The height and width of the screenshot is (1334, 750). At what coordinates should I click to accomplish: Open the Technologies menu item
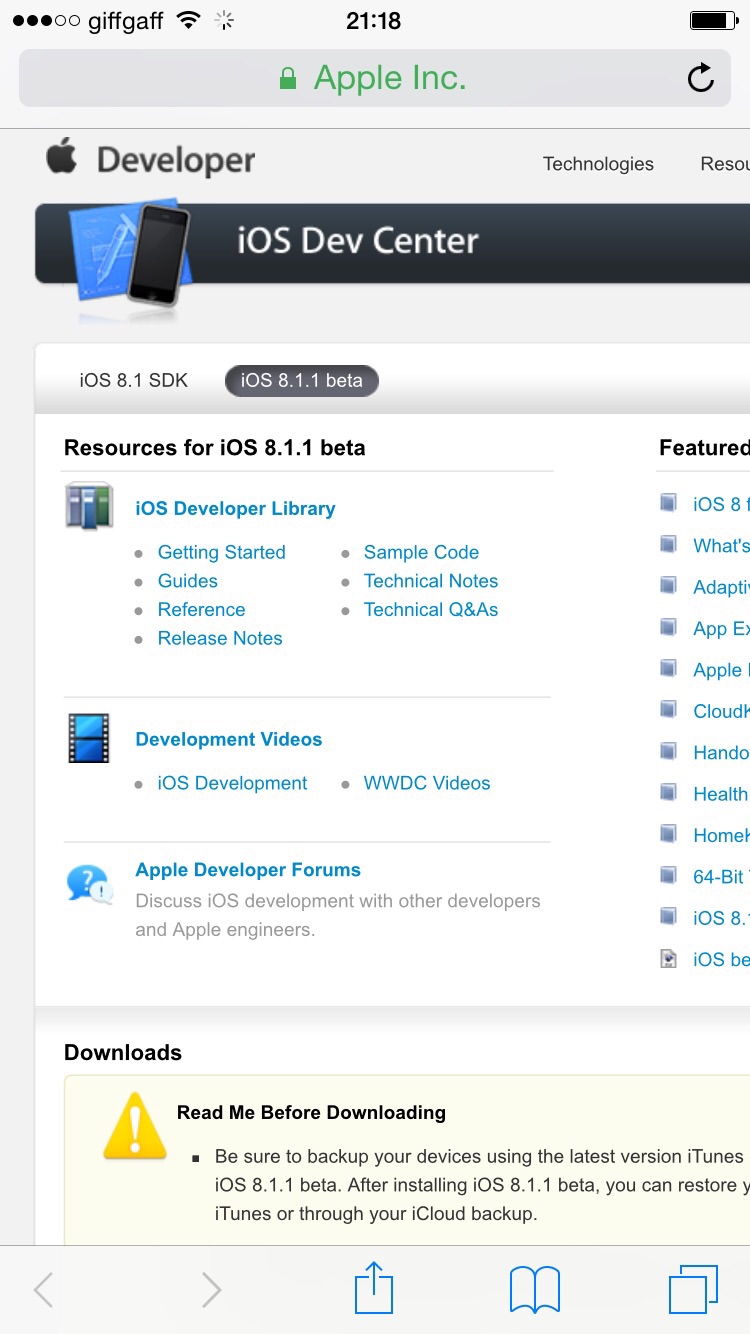(598, 164)
